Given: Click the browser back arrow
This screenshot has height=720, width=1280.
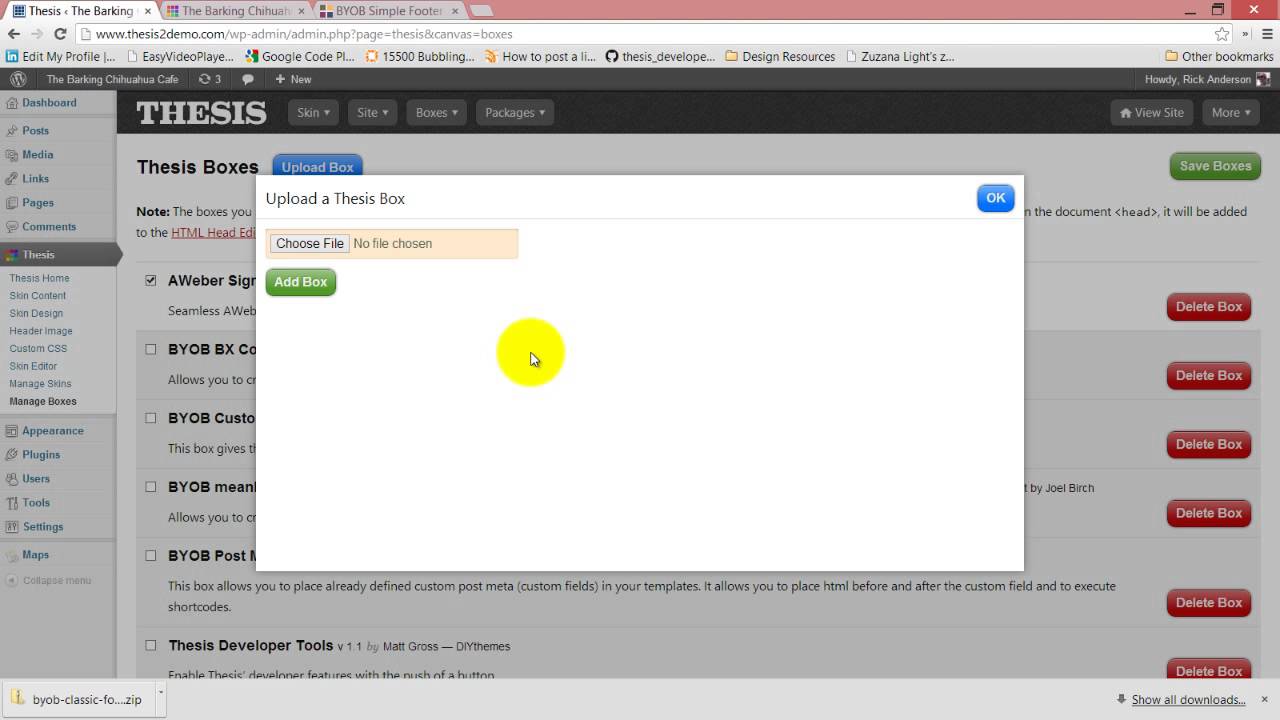Looking at the screenshot, I should (x=14, y=34).
